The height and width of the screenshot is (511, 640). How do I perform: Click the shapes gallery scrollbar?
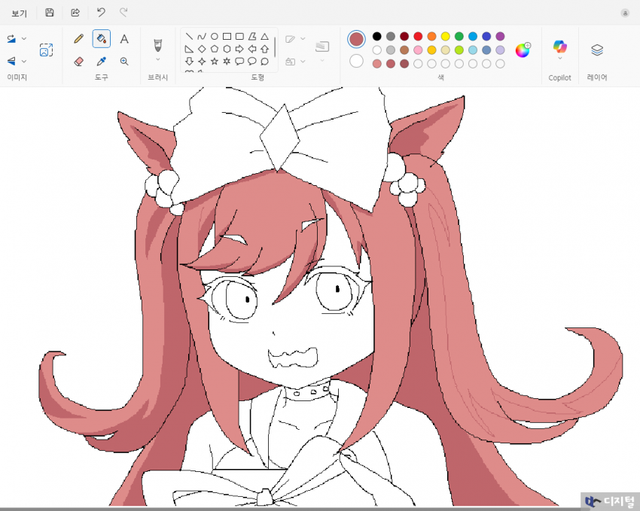pos(275,47)
